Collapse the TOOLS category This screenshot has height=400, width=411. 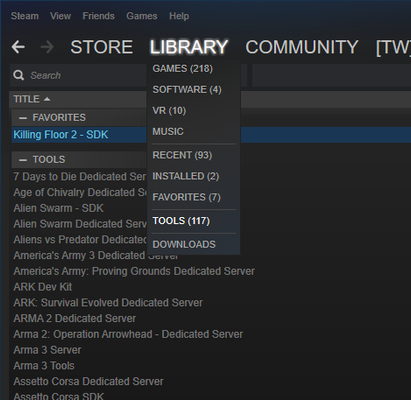pyautogui.click(x=23, y=160)
